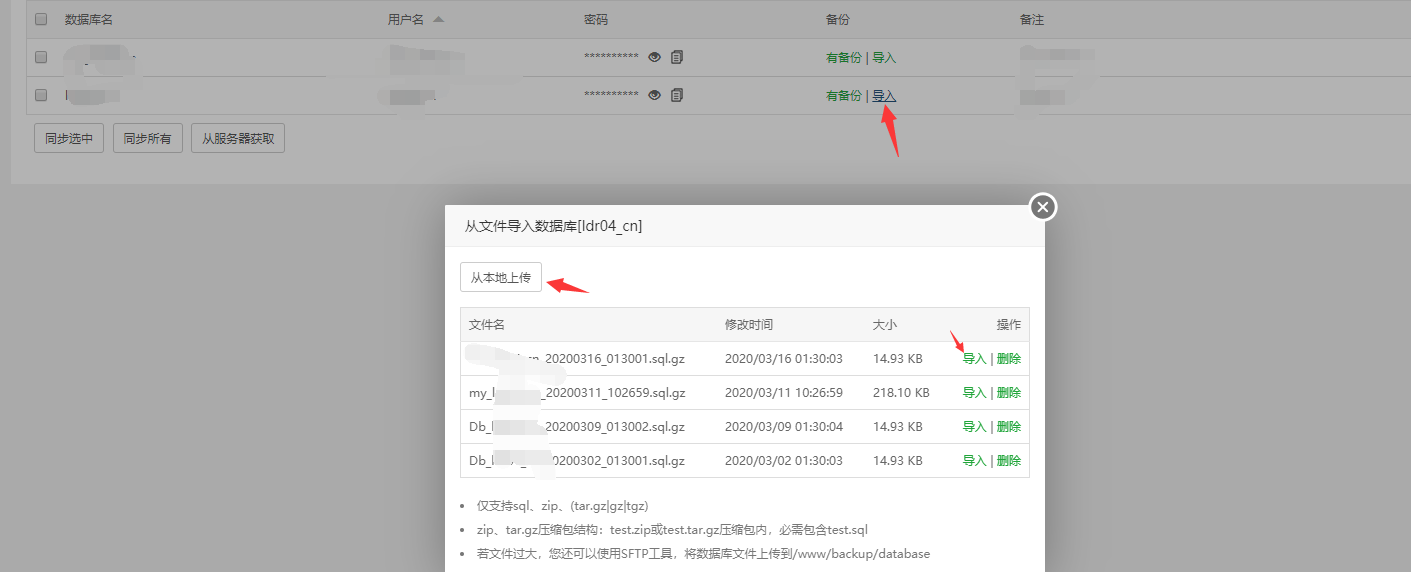This screenshot has height=572, width=1411.
Task: Tick the select-all checkbox in table header
Action: [x=41, y=20]
